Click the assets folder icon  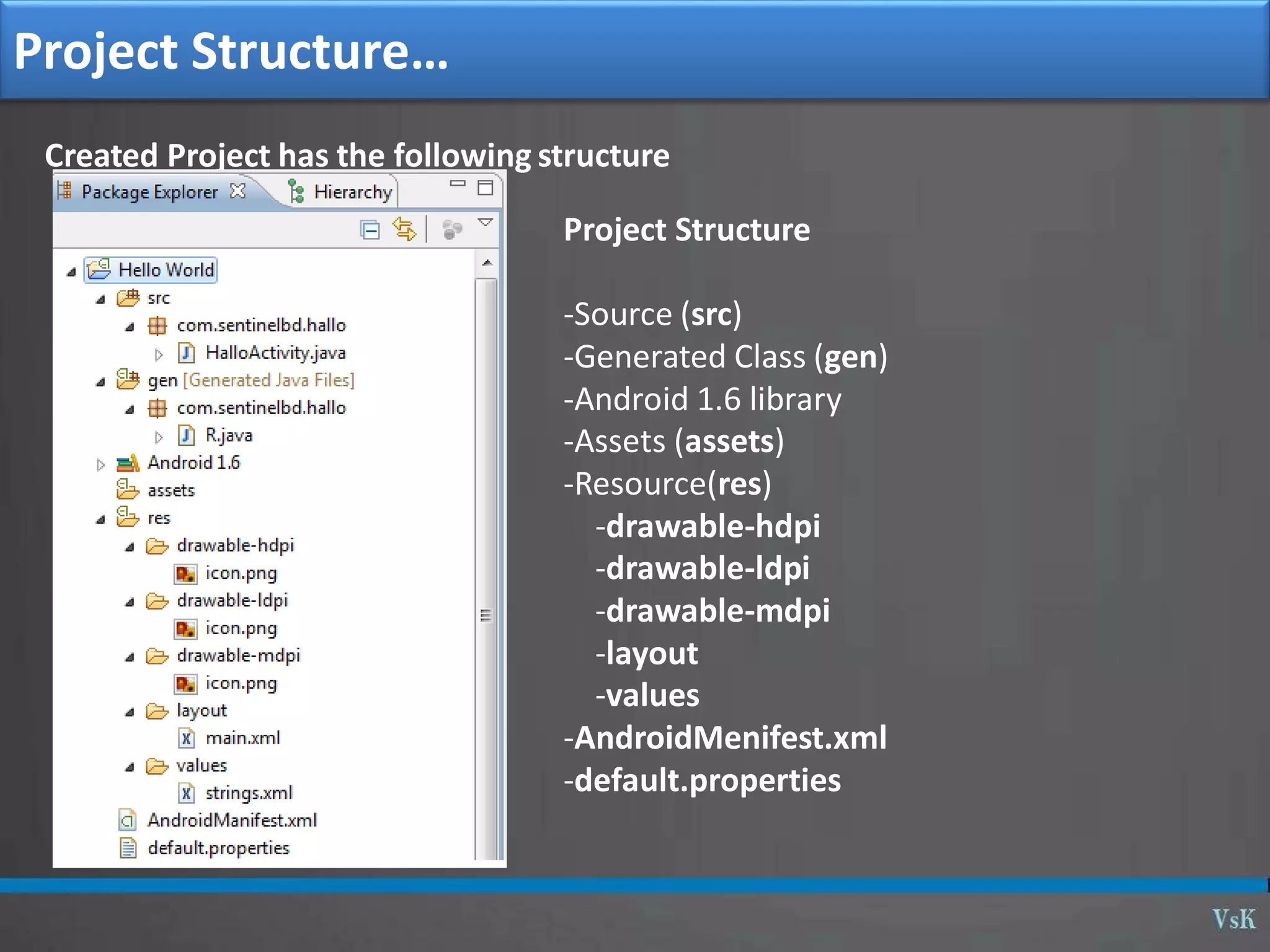(x=128, y=488)
